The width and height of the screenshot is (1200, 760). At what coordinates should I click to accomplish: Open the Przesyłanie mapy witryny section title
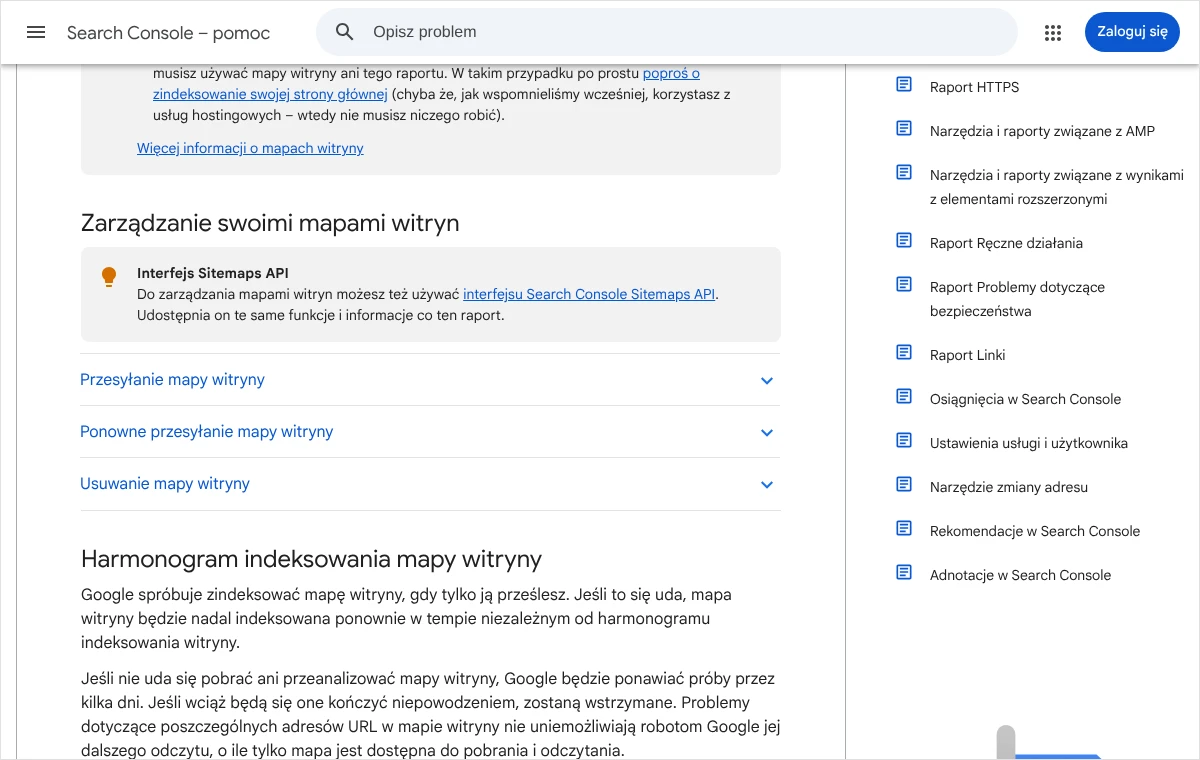172,380
